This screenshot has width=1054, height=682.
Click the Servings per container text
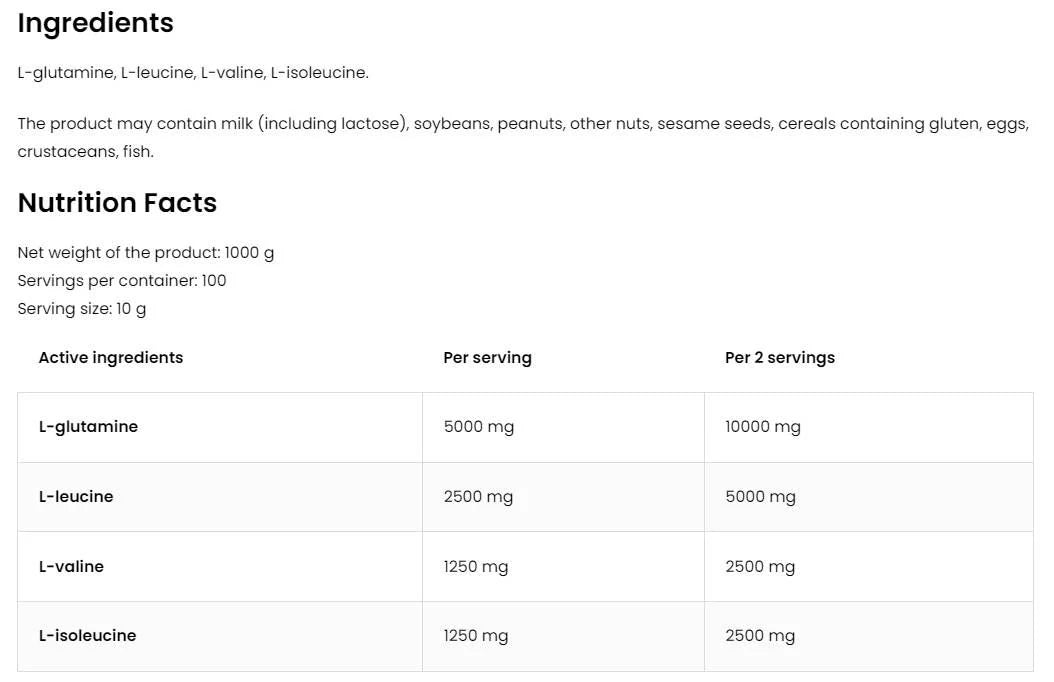(x=122, y=280)
